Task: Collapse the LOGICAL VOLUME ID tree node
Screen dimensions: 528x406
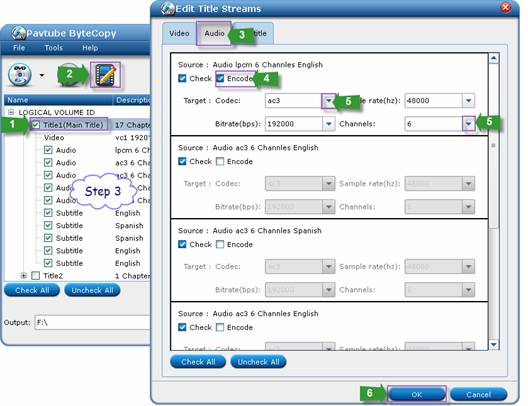Action: 11,112
